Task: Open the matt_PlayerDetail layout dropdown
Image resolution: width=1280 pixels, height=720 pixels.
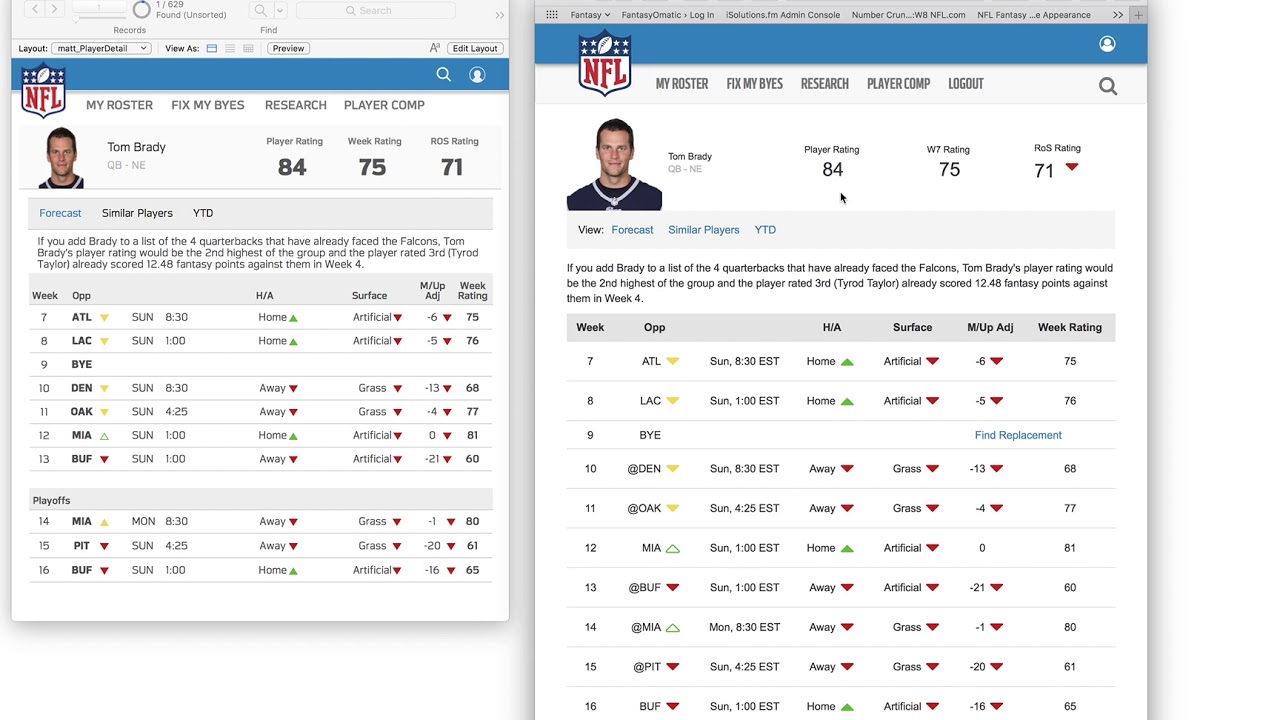Action: [101, 48]
